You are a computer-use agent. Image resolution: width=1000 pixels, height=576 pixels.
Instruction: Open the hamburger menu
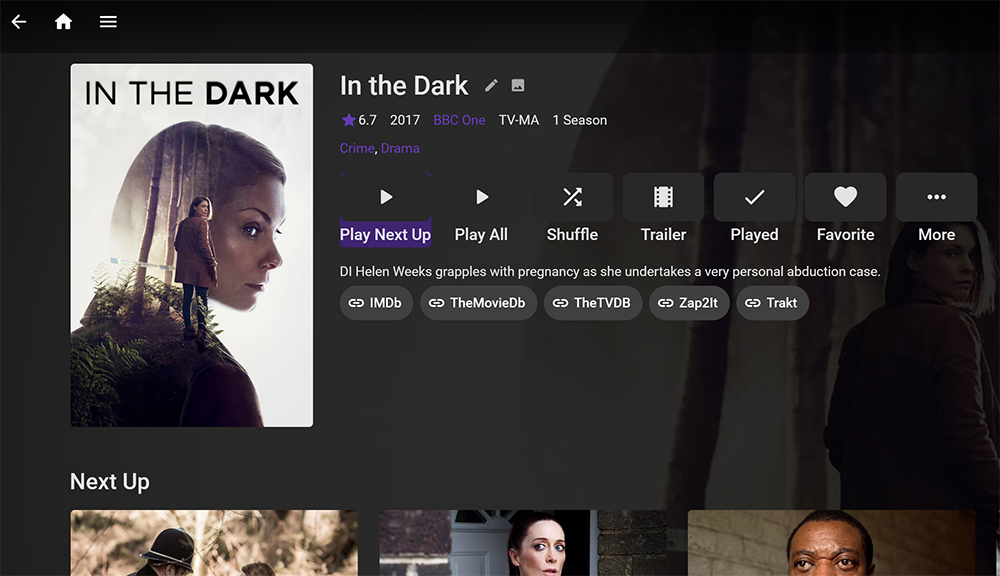108,22
